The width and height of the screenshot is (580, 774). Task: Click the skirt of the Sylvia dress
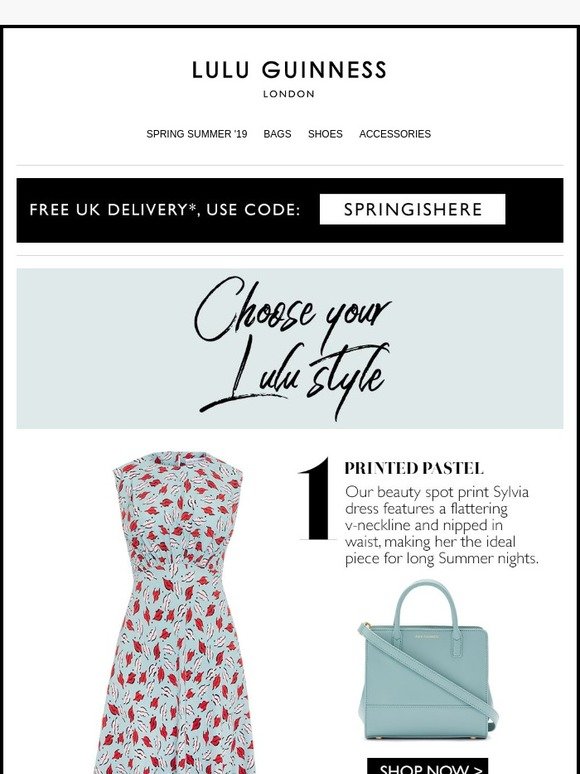pos(176,681)
